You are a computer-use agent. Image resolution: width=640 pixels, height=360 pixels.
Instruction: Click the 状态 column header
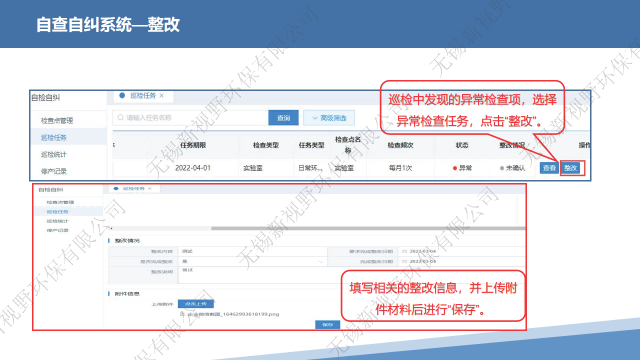462,145
